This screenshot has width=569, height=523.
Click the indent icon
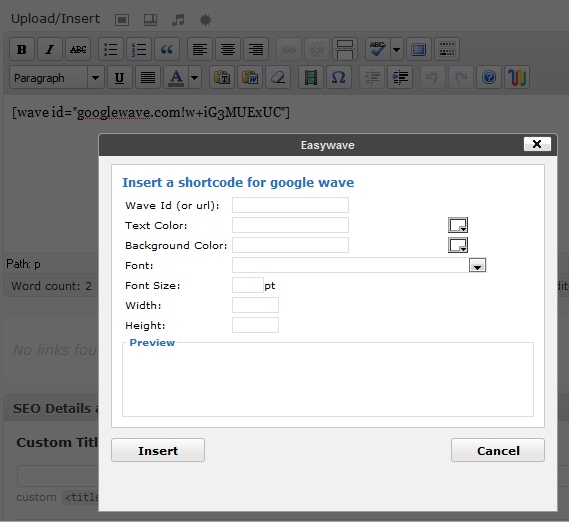click(400, 77)
